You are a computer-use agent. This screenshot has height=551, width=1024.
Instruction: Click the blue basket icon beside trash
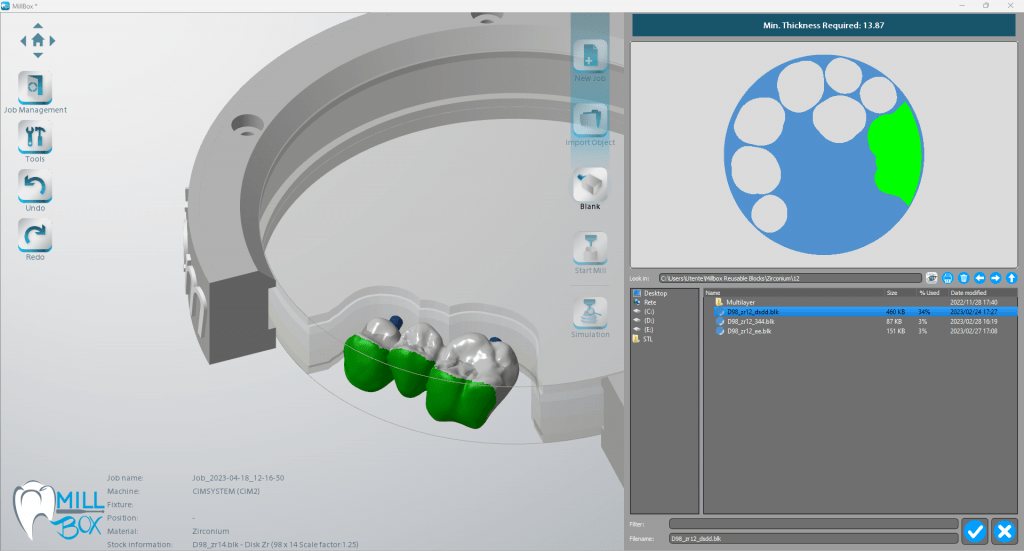948,278
